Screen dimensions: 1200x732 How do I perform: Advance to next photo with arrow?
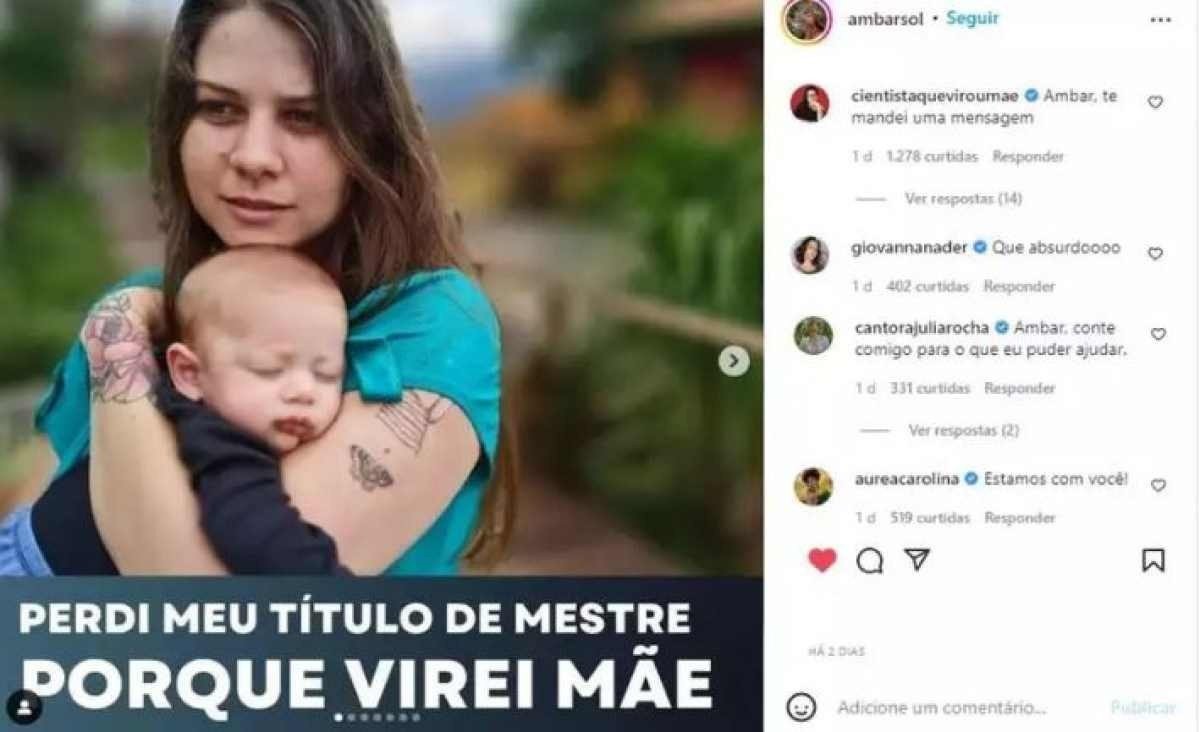coord(734,361)
